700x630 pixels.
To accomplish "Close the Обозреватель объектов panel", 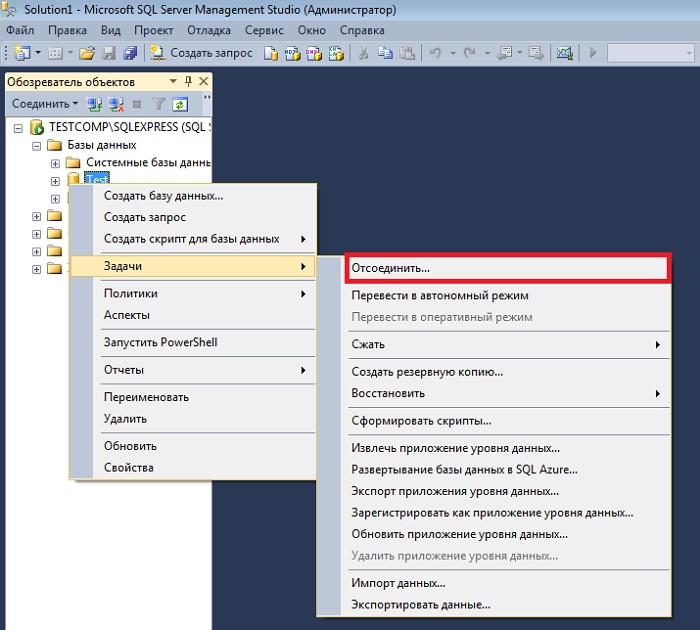I will point(204,81).
